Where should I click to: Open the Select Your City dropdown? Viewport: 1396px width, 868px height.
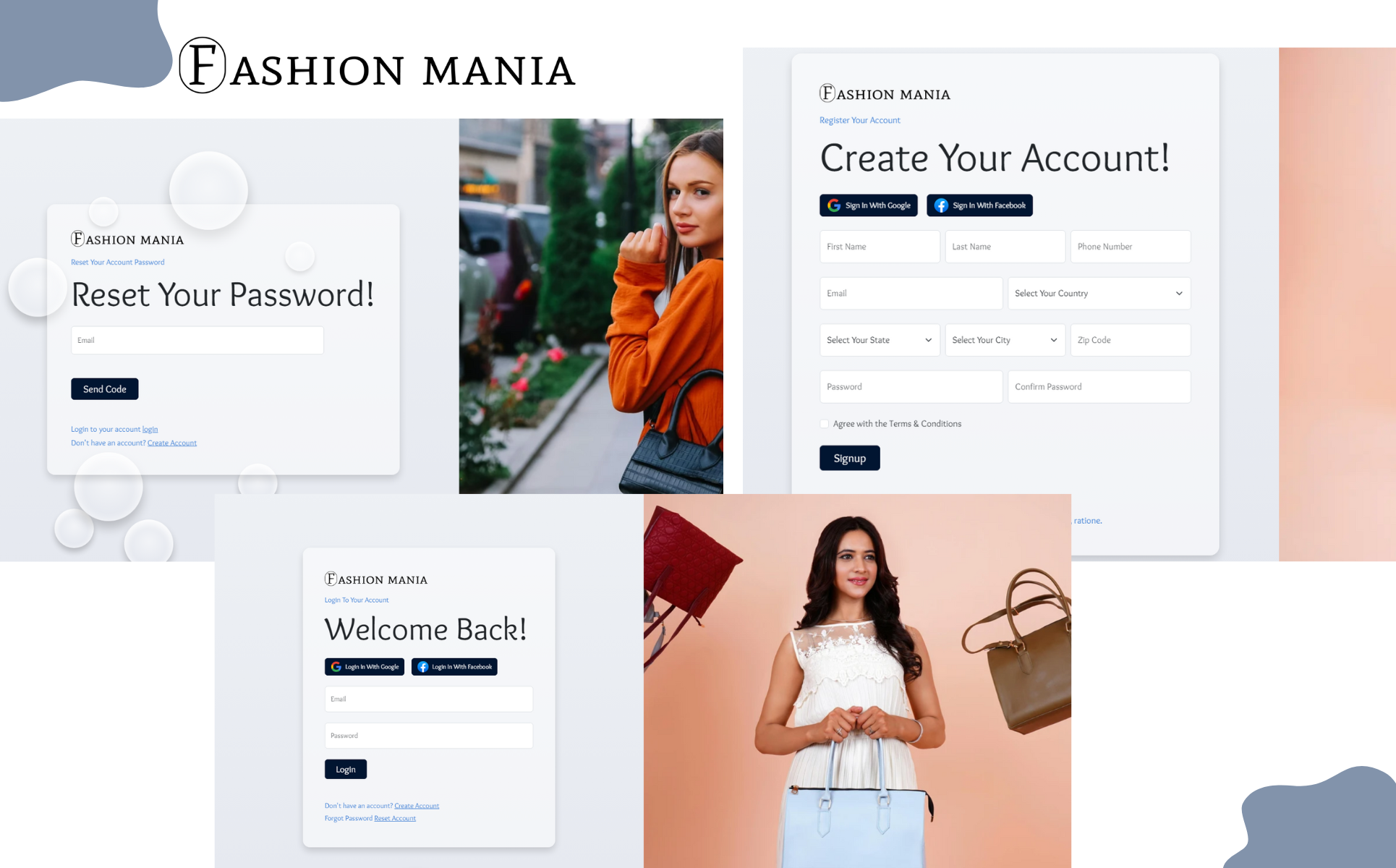click(1005, 340)
